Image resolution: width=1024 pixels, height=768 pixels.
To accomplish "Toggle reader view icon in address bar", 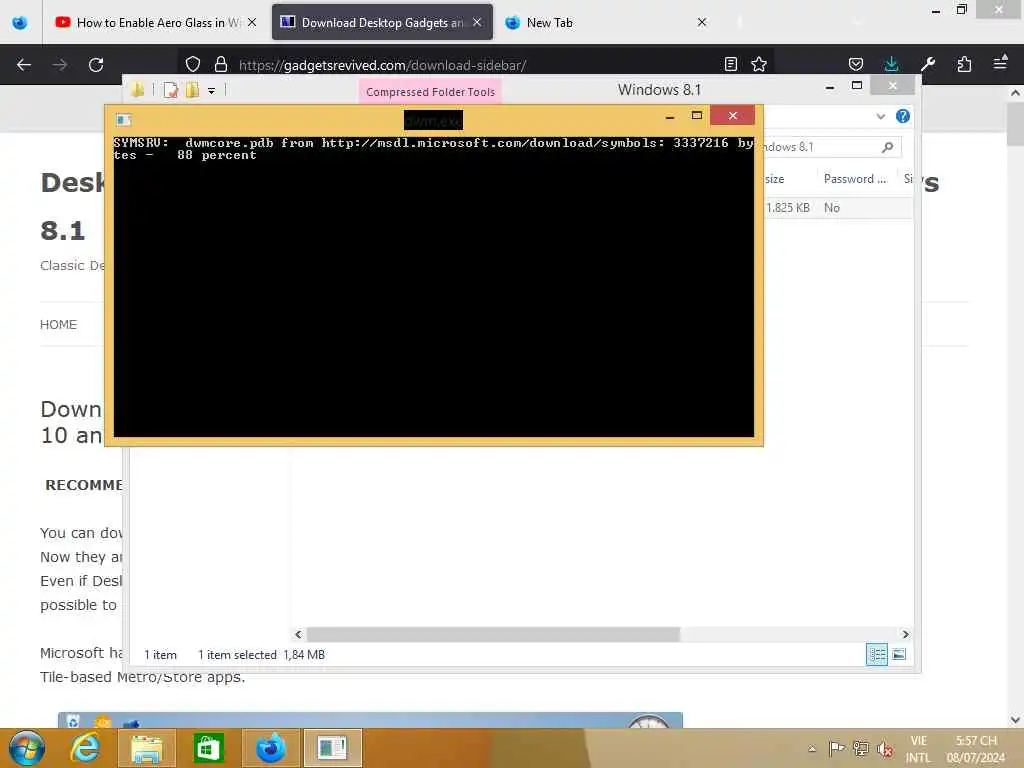I will click(x=731, y=64).
